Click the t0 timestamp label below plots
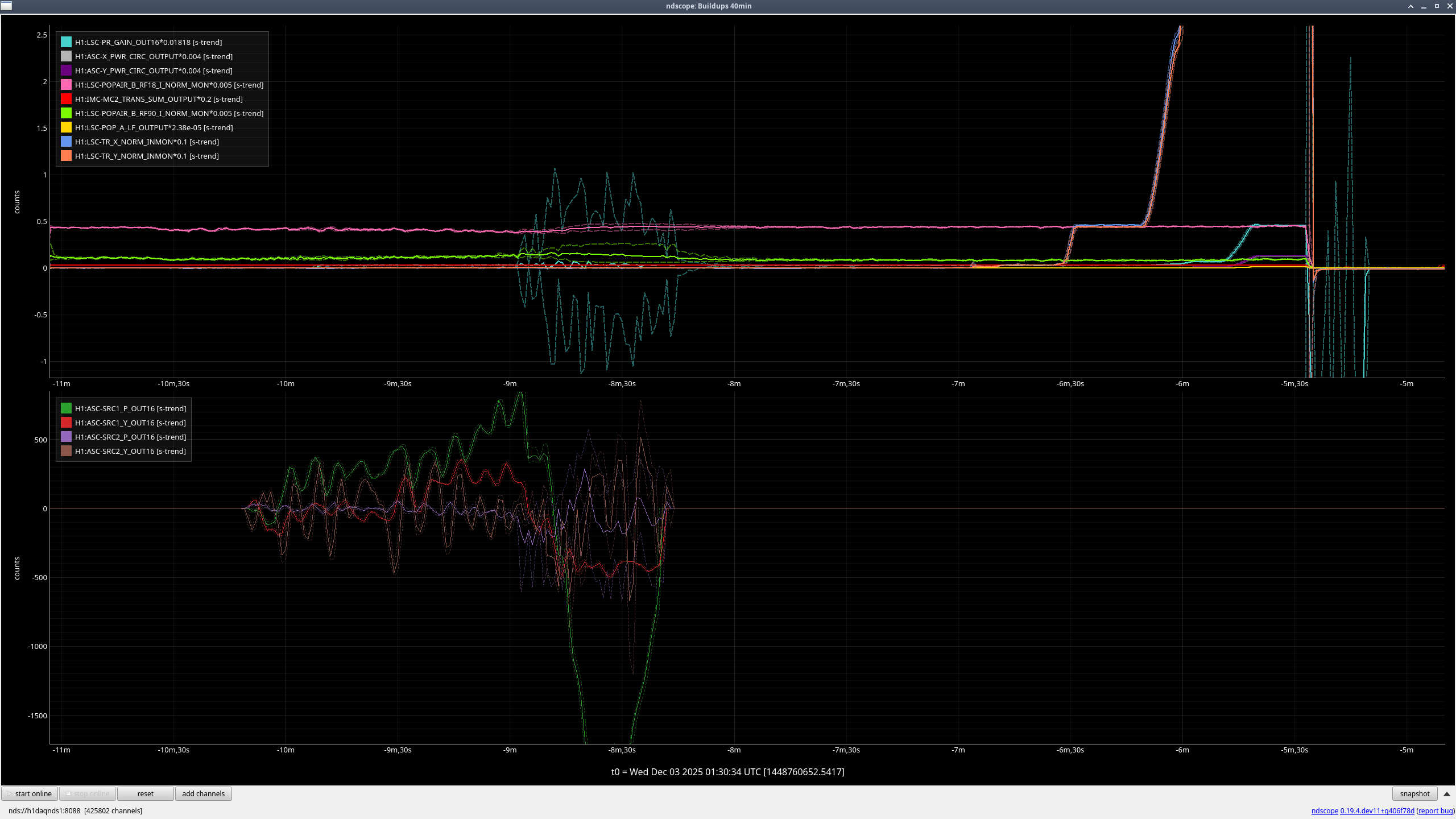The width and height of the screenshot is (1456, 819). [727, 772]
